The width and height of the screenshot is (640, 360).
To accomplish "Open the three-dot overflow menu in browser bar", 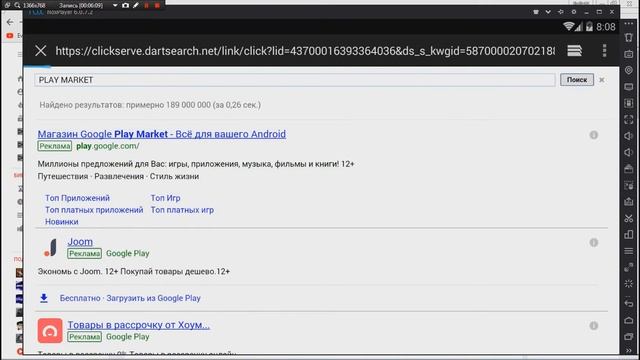I will pos(604,51).
